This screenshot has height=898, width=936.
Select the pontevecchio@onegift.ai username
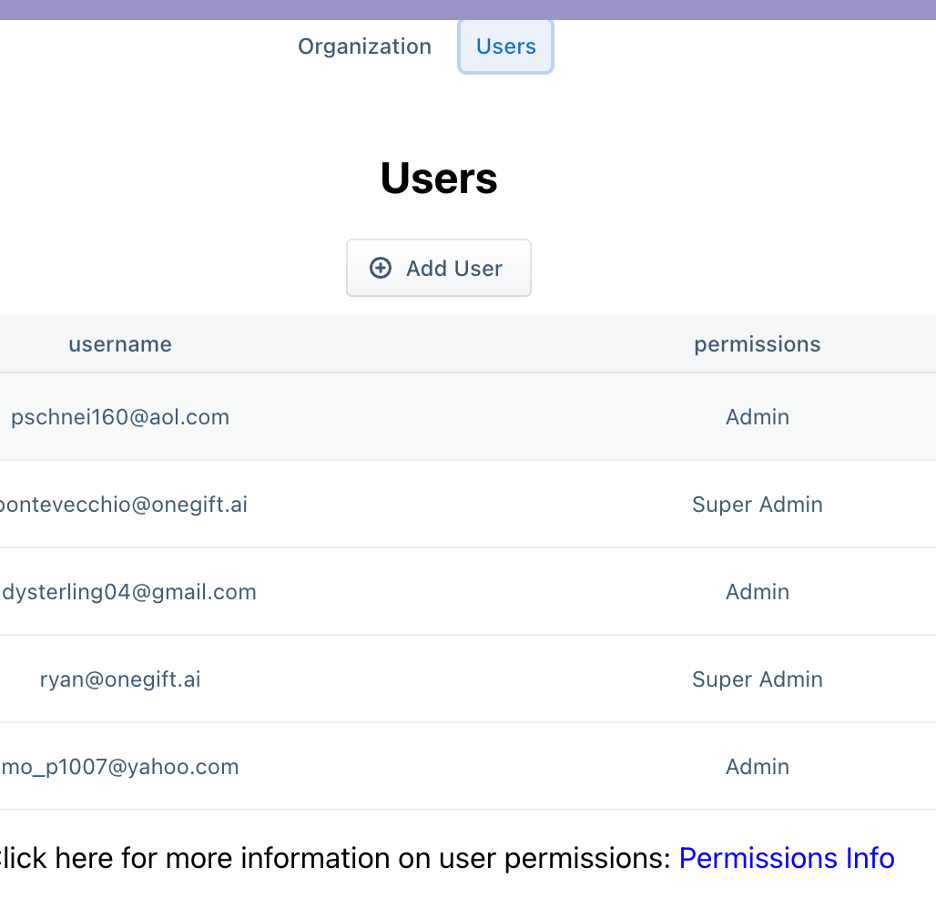(x=124, y=505)
